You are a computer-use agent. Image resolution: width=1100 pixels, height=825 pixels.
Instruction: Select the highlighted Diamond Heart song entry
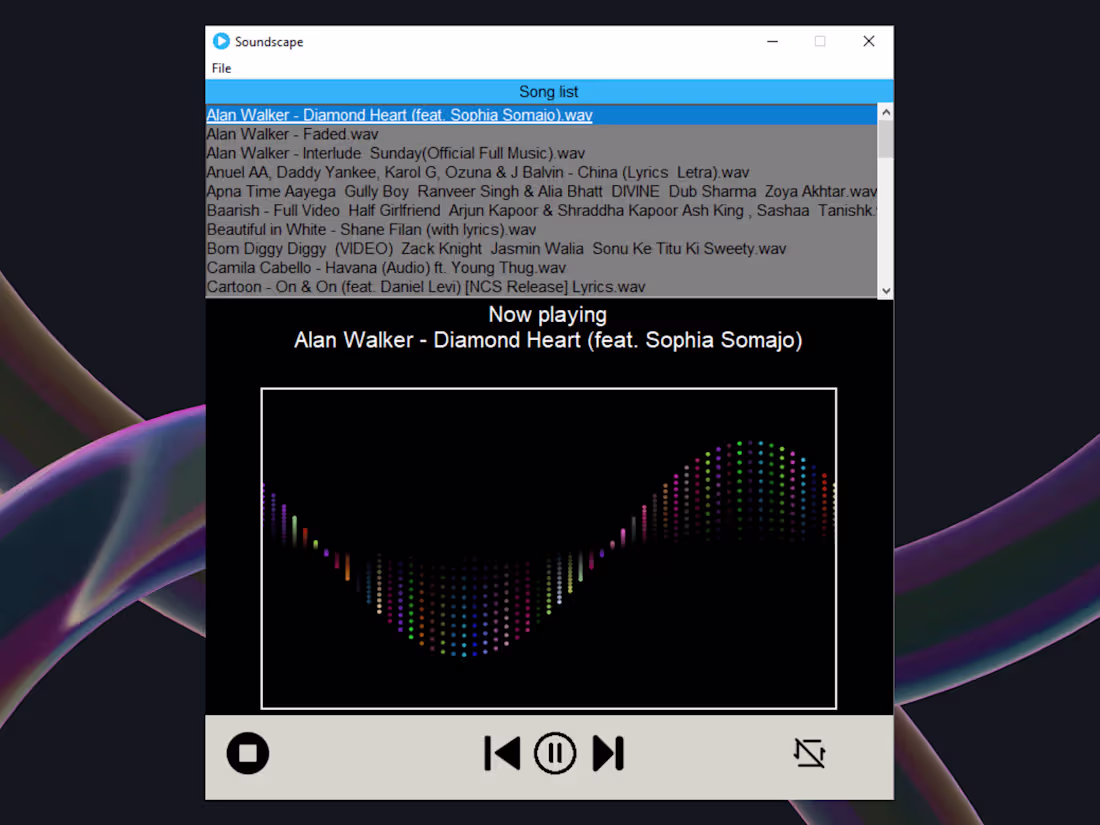tap(399, 115)
